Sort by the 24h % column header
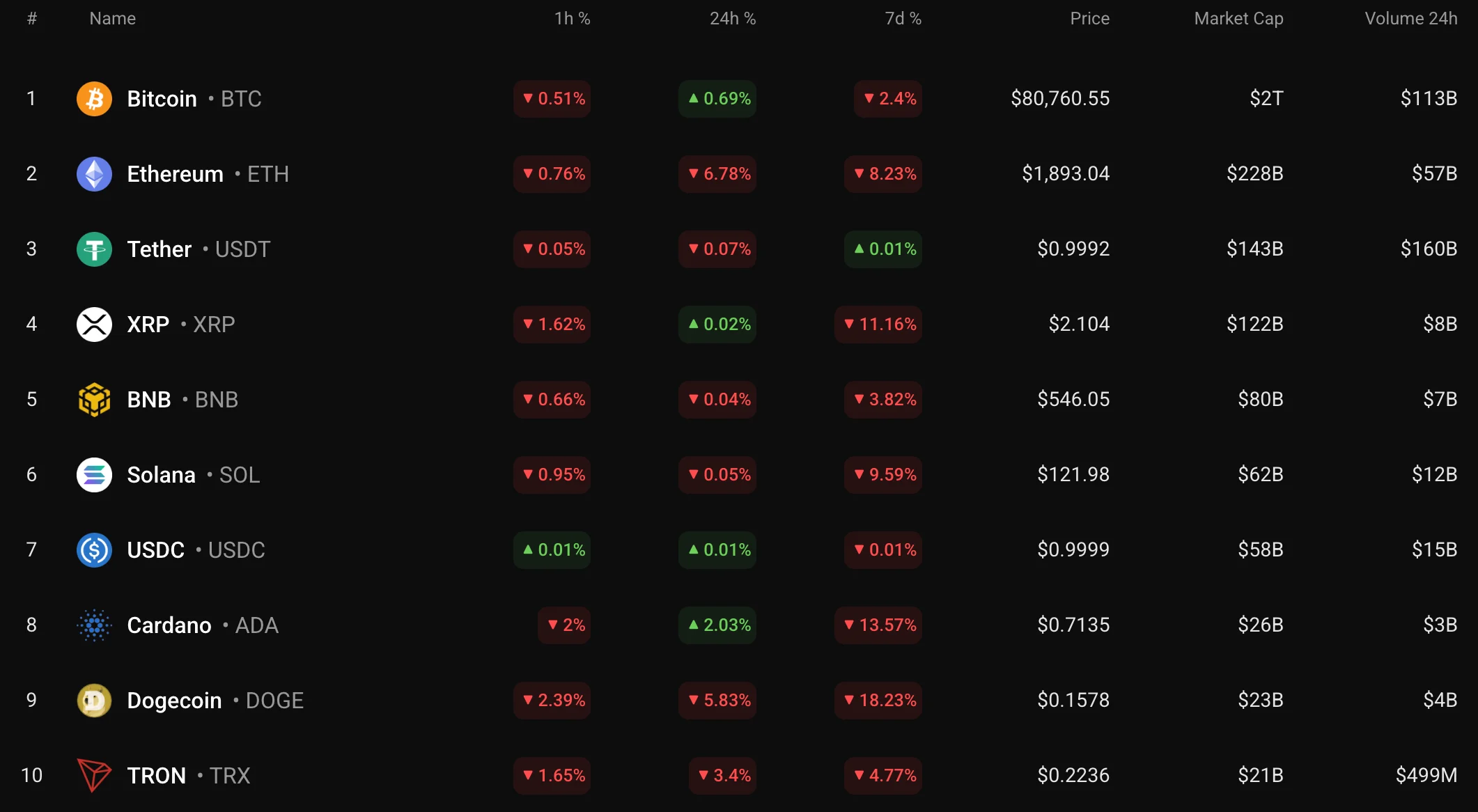 coord(732,19)
